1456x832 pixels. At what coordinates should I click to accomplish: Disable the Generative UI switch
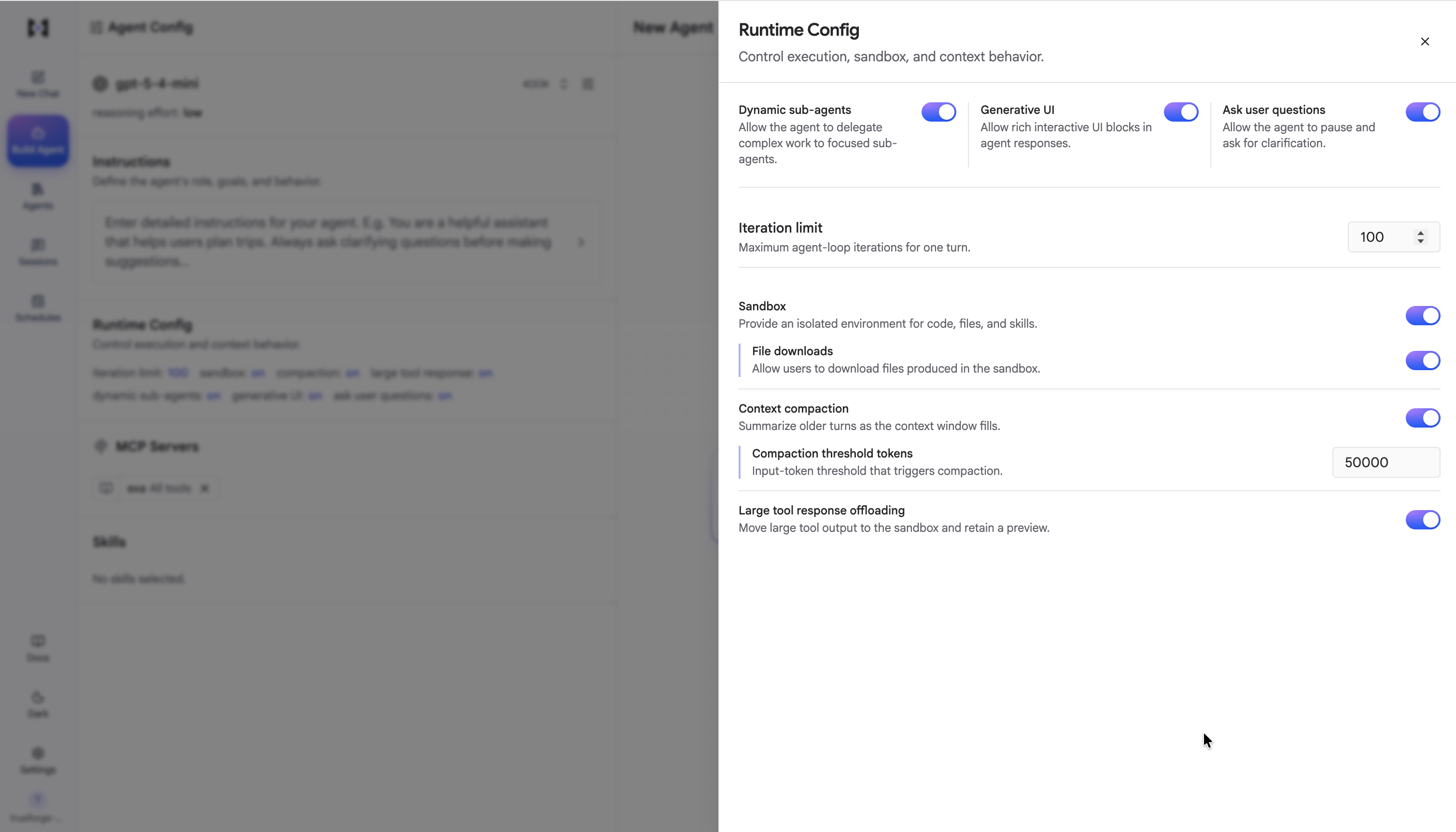tap(1180, 112)
